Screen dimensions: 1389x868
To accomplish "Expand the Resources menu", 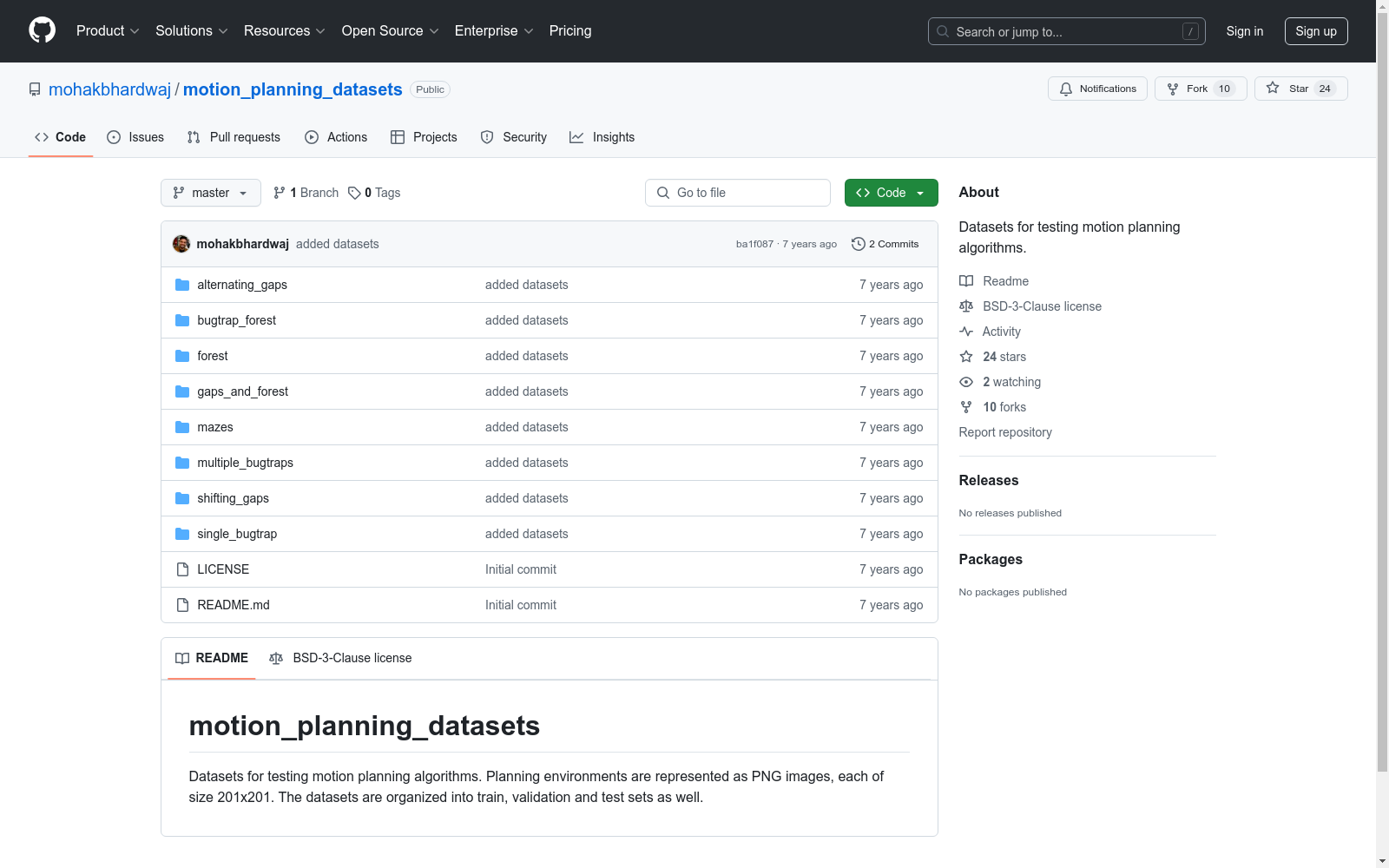I will pos(285,31).
